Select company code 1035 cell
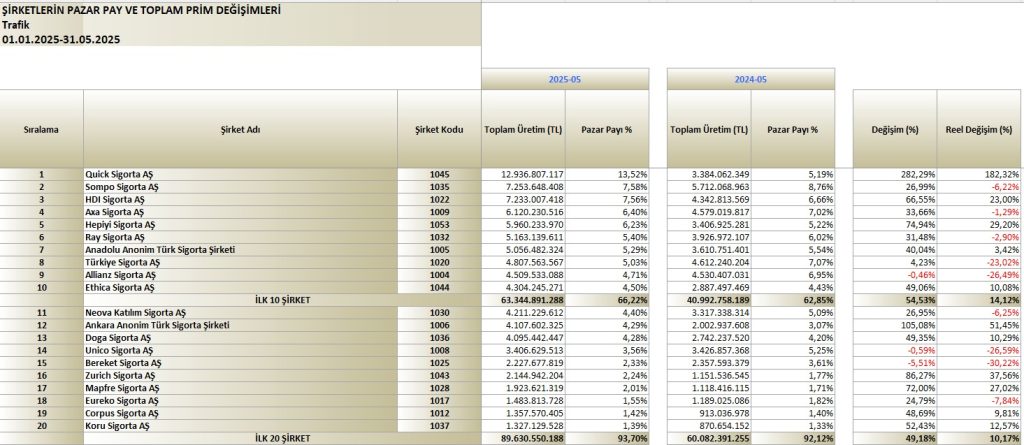Screen dimensions: 1024x445 point(440,187)
